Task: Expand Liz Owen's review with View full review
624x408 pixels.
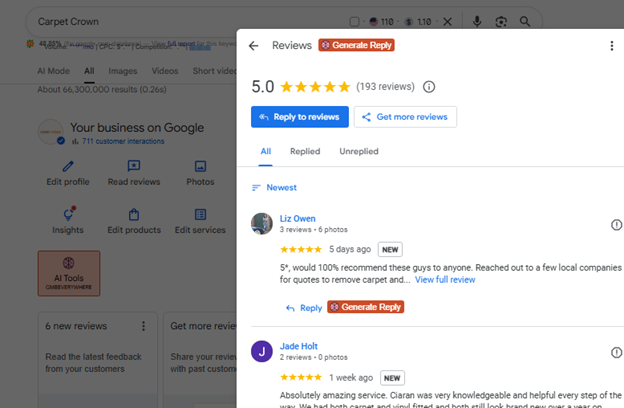Action: [x=445, y=280]
